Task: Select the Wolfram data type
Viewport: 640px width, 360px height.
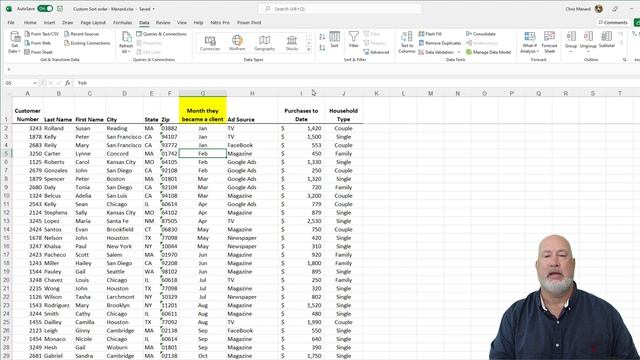Action: (x=237, y=43)
